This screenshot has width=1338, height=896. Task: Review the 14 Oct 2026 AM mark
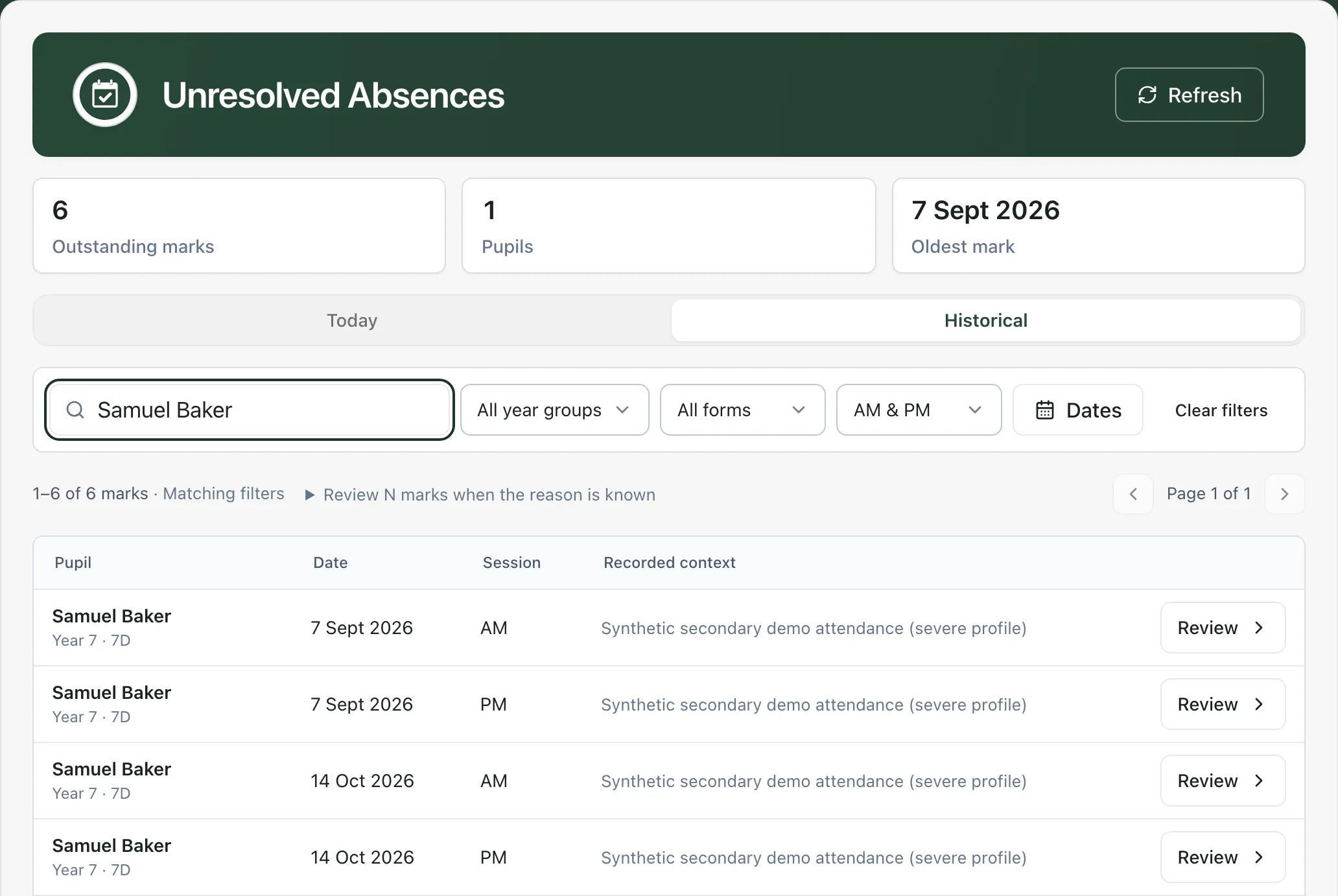coord(1223,781)
